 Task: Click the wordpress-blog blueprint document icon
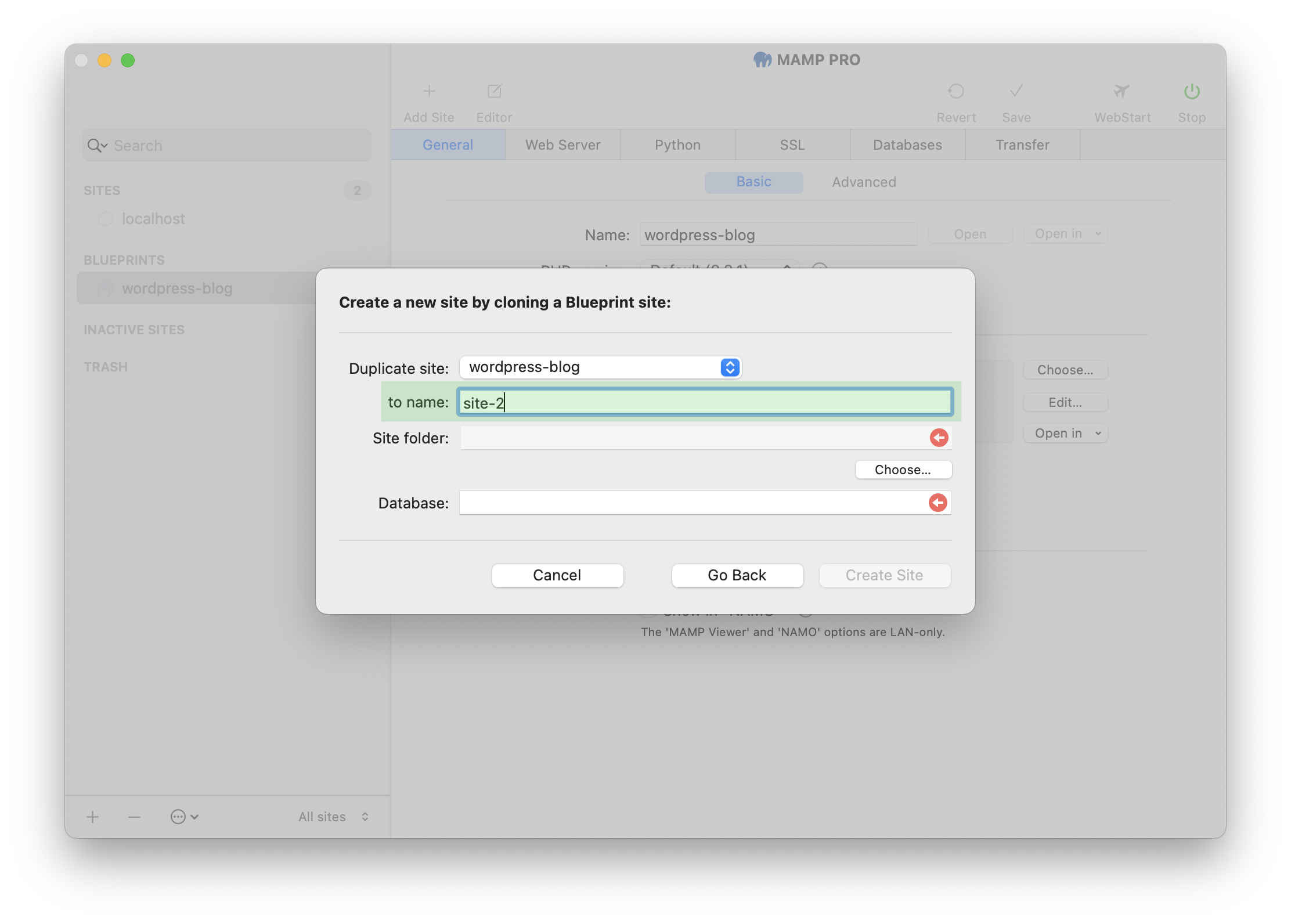coord(105,288)
